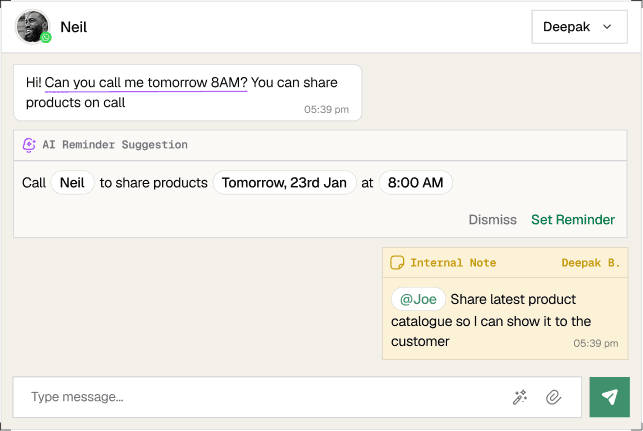
Task: Edit the Tomorrow, 23rd Jan date chip
Action: click(x=284, y=183)
